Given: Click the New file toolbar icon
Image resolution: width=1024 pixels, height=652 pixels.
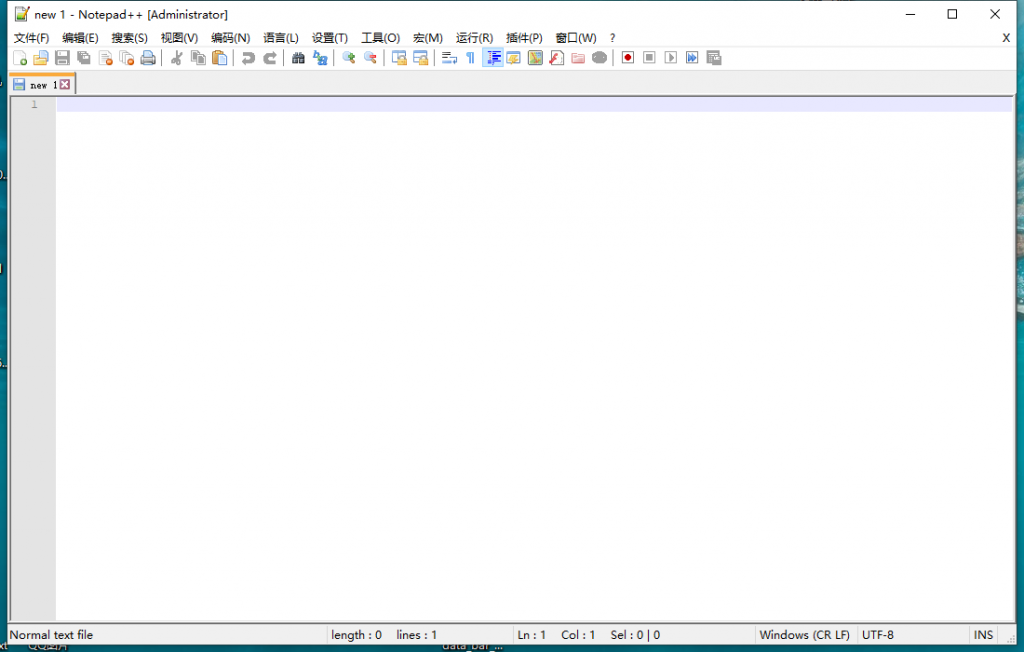Looking at the screenshot, I should click(20, 58).
